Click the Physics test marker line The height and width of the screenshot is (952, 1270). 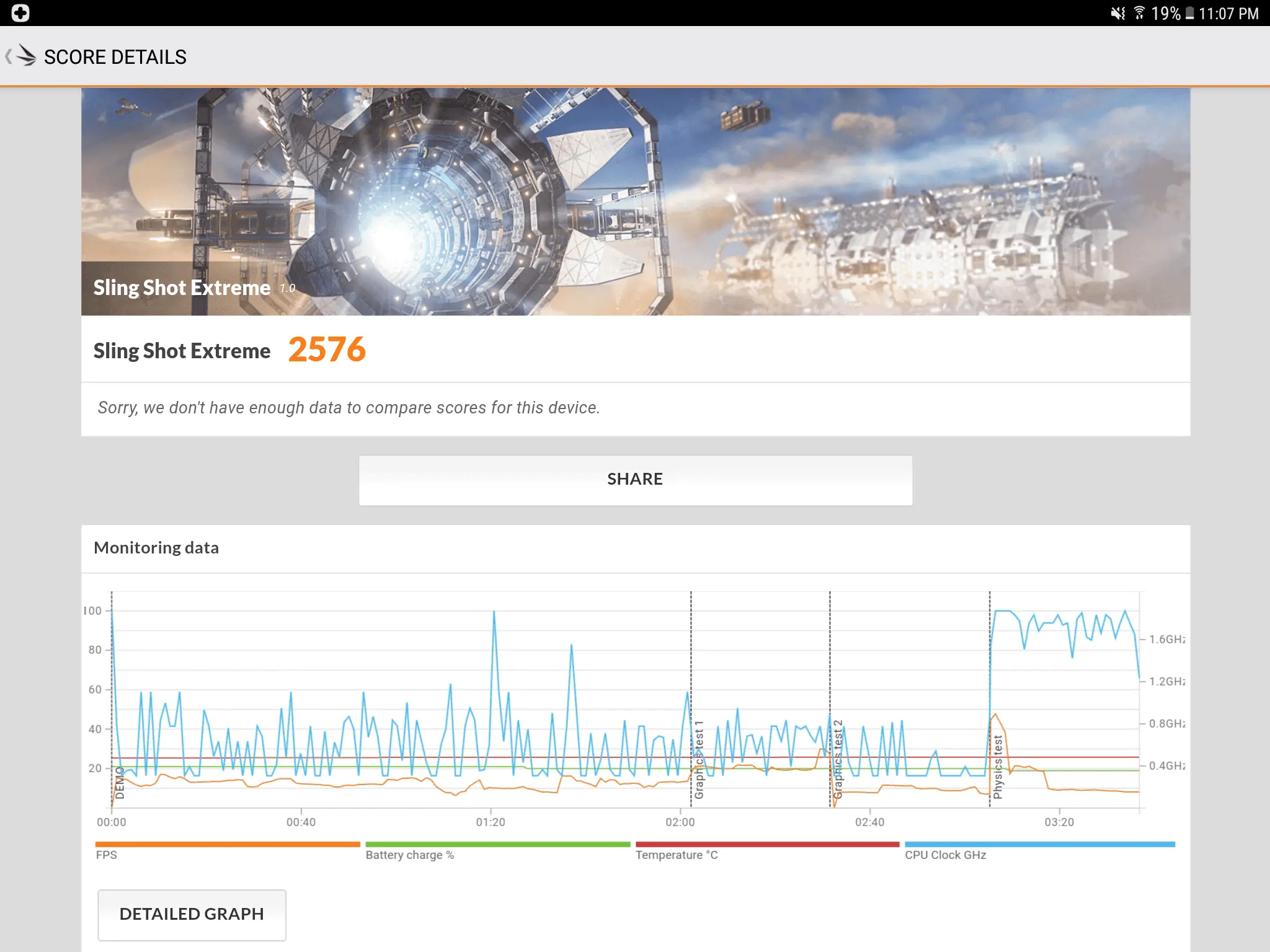tap(990, 699)
